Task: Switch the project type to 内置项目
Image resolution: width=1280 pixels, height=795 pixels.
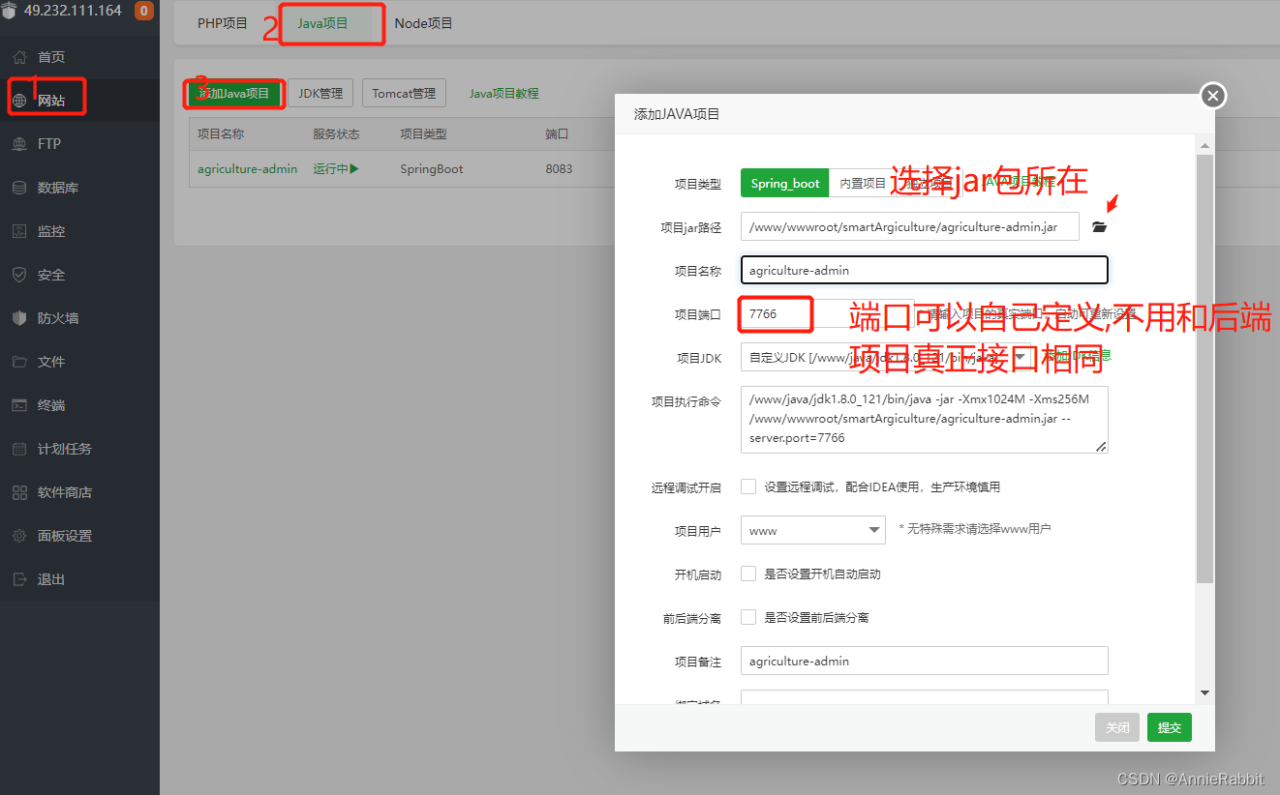Action: [861, 183]
